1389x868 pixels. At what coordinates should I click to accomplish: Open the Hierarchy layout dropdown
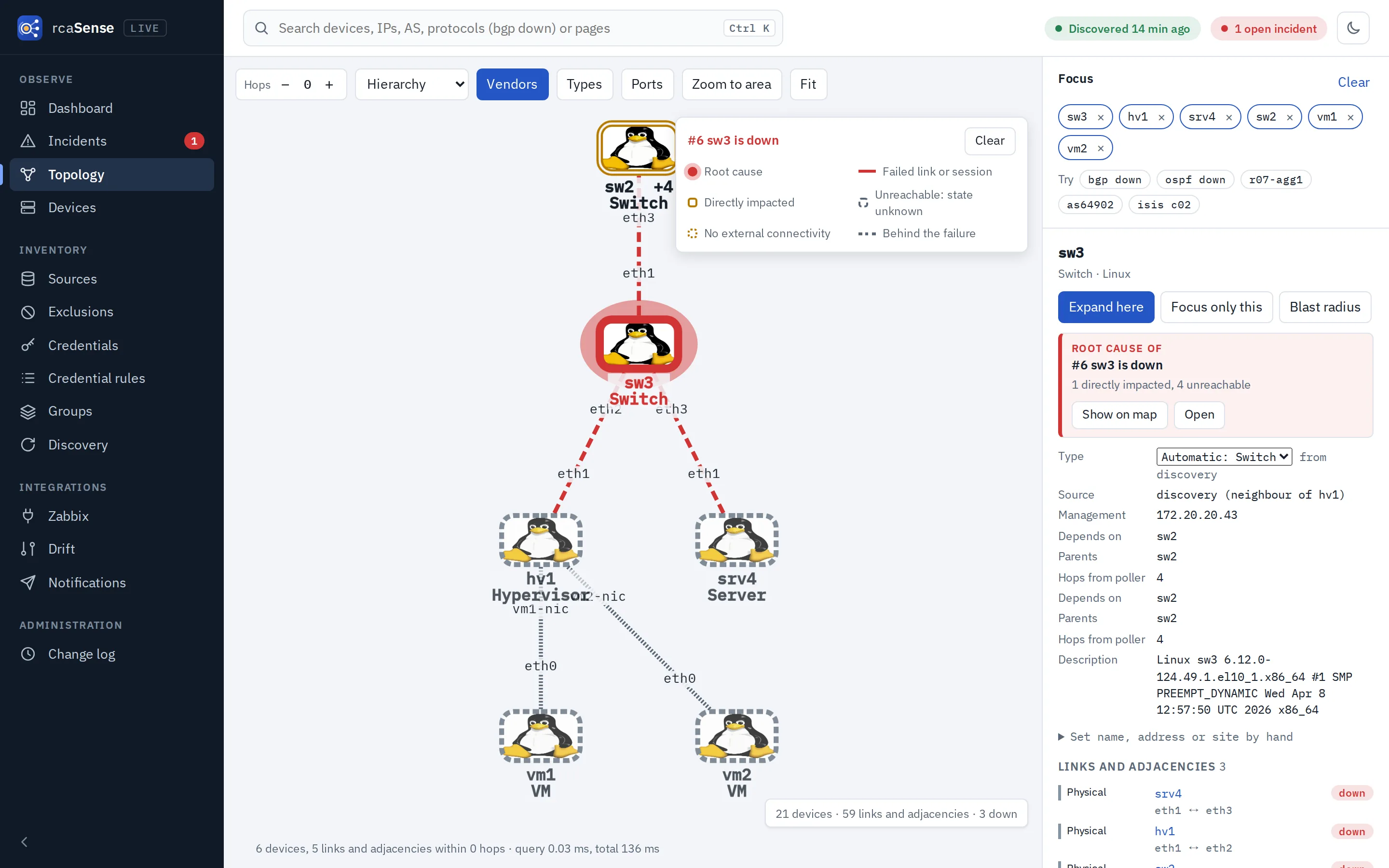(x=412, y=84)
